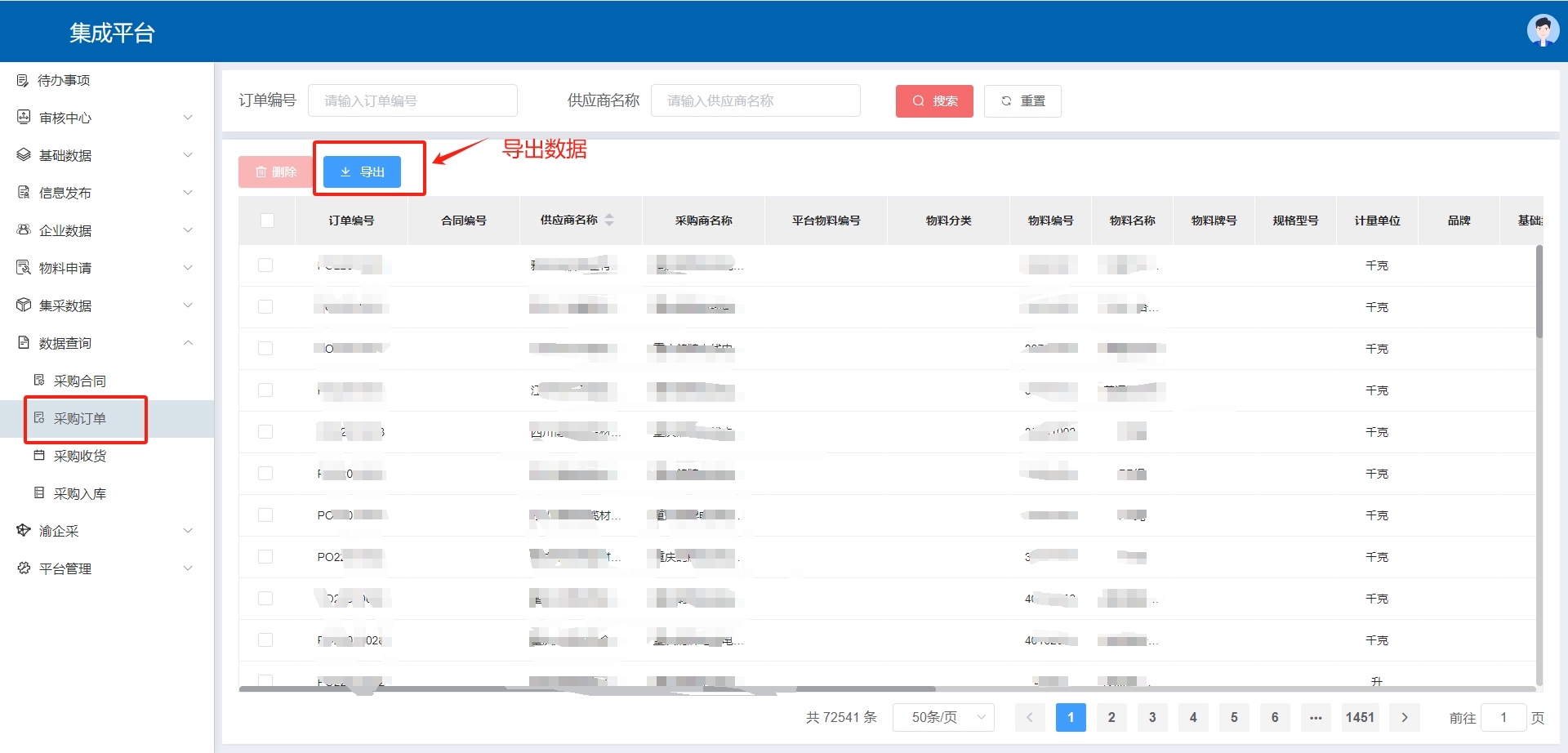1568x753 pixels.
Task: Select 采购入库 submenu item
Action: click(x=79, y=493)
